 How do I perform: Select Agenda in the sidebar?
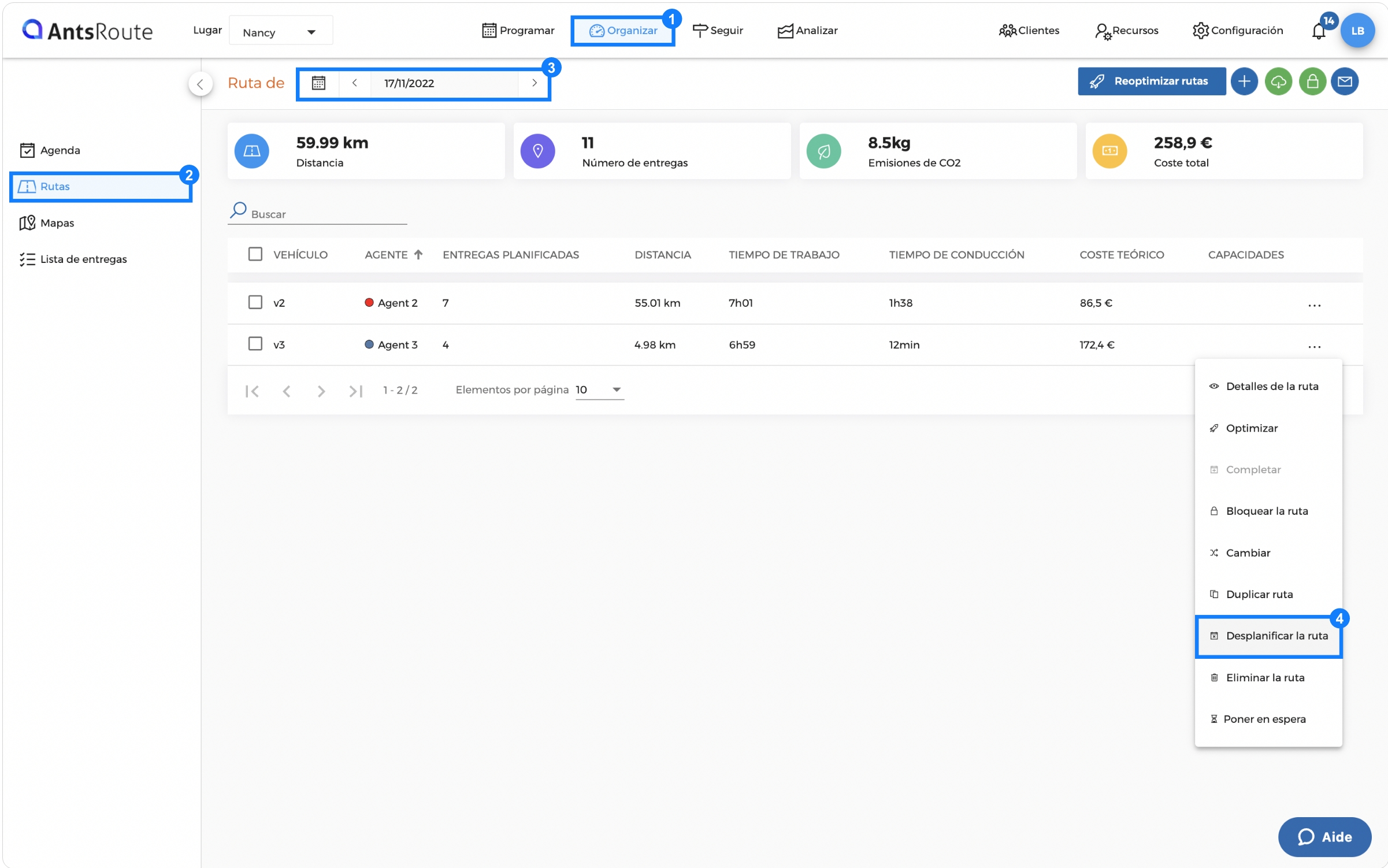pyautogui.click(x=50, y=150)
